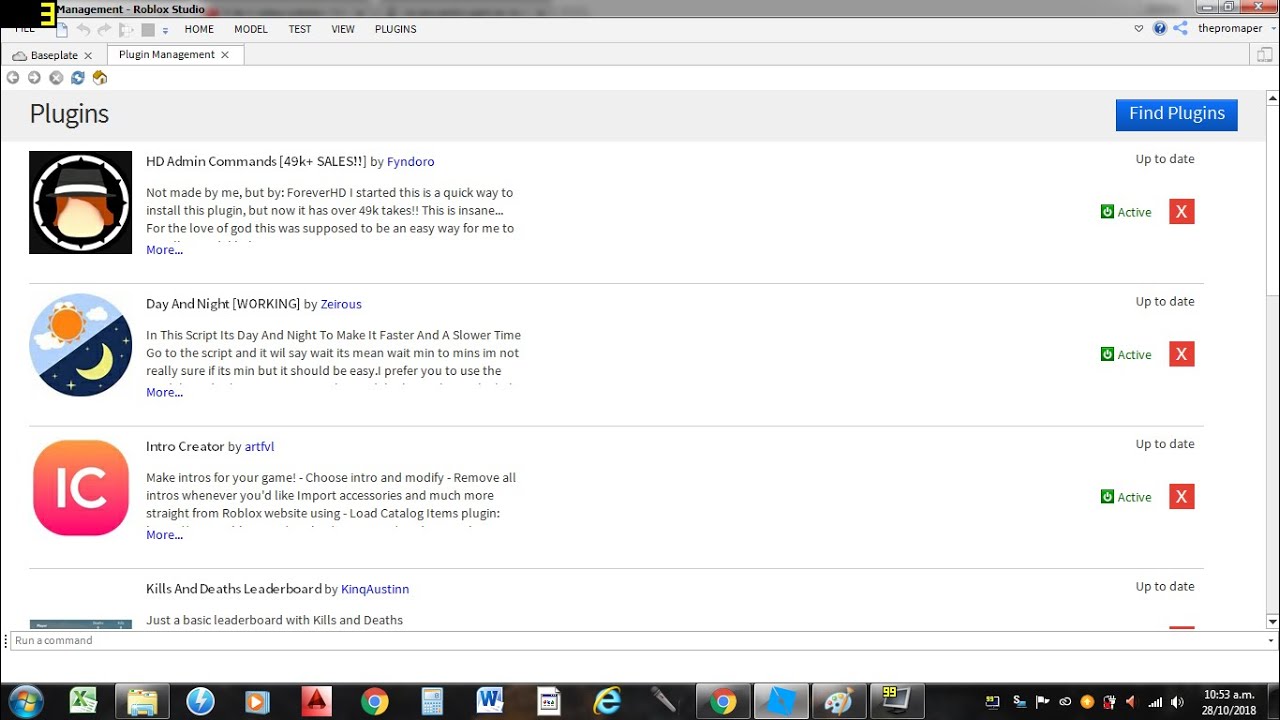The height and width of the screenshot is (720, 1280).
Task: Open the blue lightning bolt taskbar app
Action: [x=200, y=701]
